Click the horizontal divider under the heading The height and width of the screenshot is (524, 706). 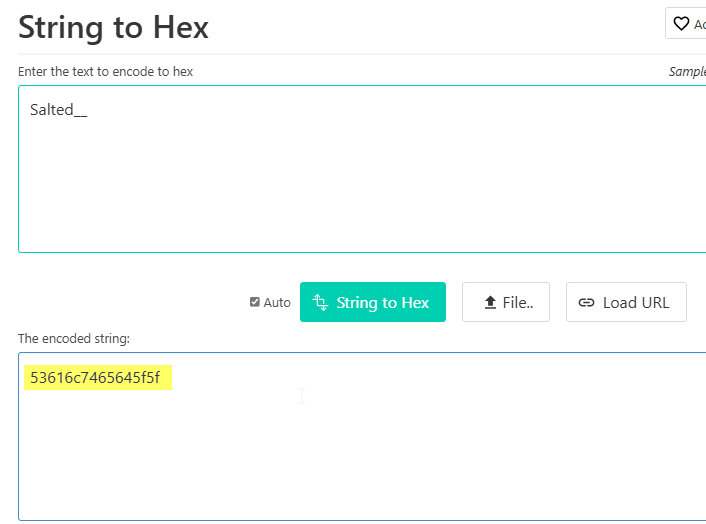(x=362, y=54)
